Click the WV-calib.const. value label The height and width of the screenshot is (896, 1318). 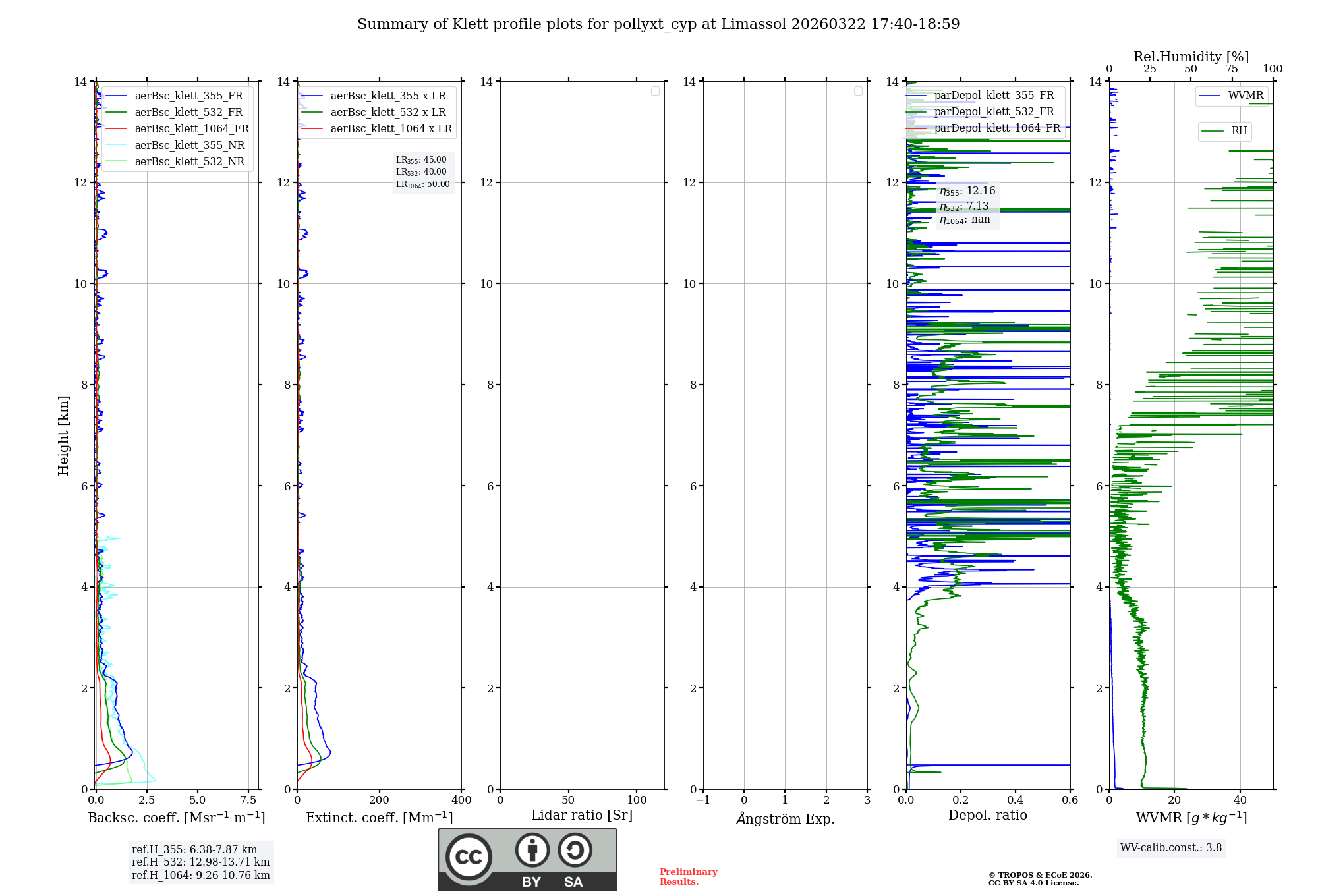1170,847
